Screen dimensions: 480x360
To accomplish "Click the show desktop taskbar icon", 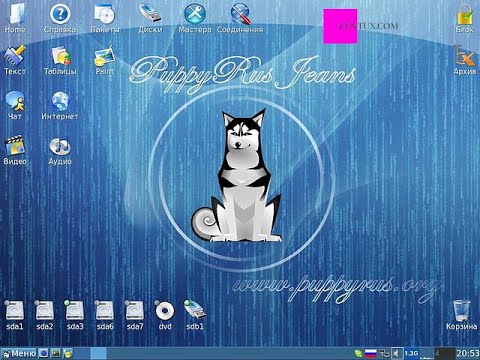I will click(43, 353).
